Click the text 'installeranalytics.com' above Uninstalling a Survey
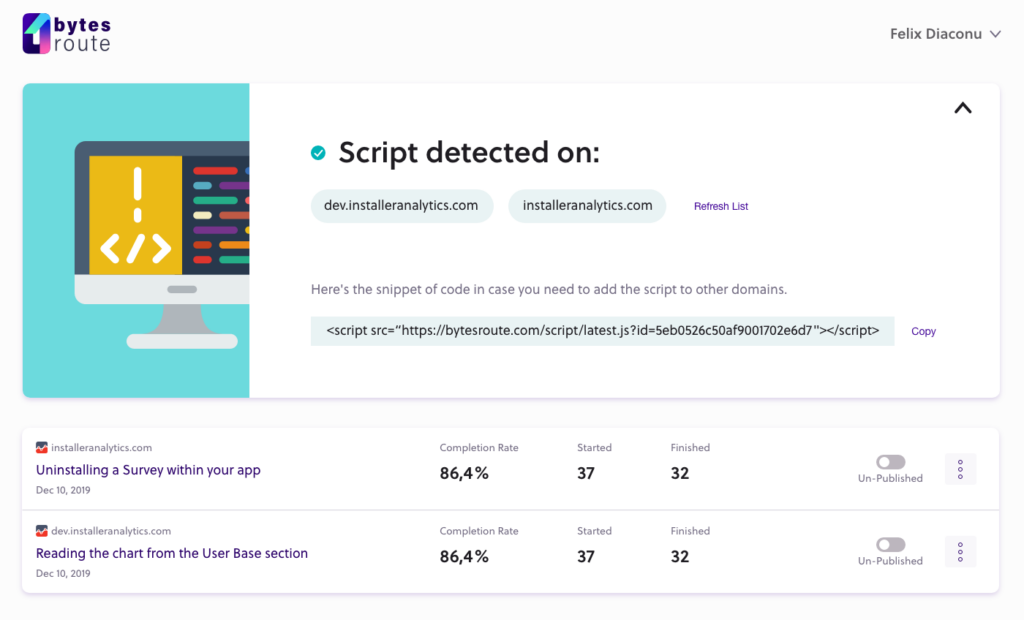The height and width of the screenshot is (620, 1024). [x=101, y=448]
